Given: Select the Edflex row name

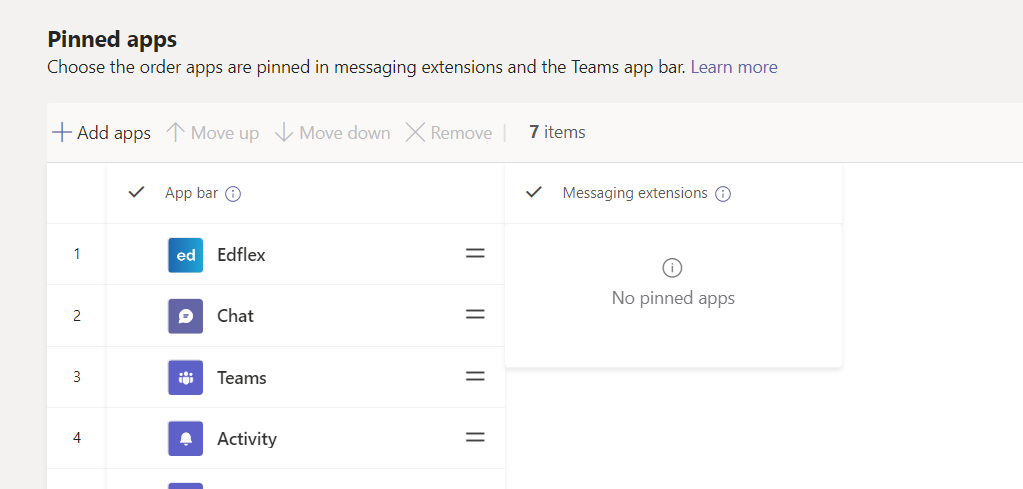Looking at the screenshot, I should click(241, 255).
